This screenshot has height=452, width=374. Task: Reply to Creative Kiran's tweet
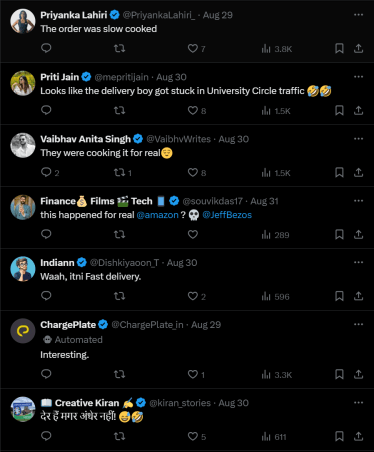tap(46, 436)
